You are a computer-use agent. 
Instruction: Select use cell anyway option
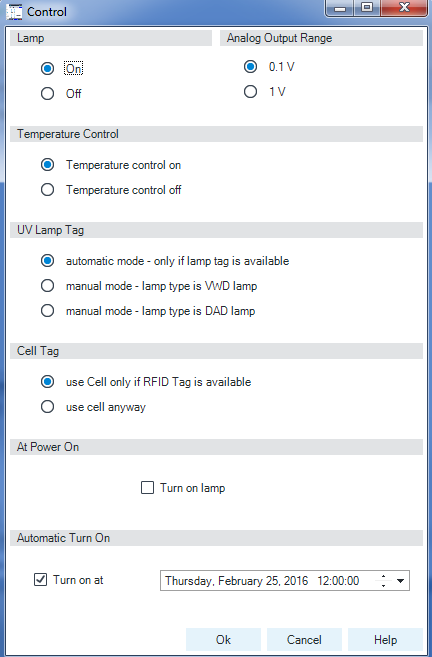[x=47, y=407]
